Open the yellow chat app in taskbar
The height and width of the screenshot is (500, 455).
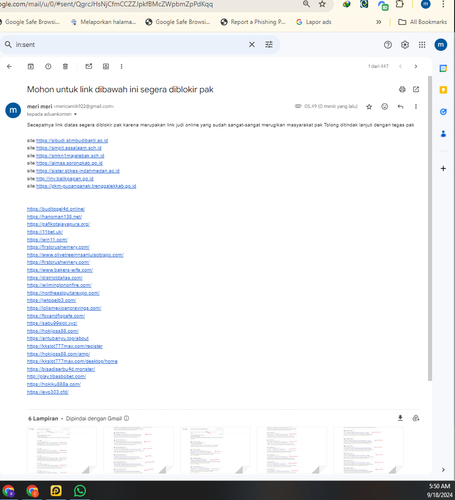[x=56, y=491]
